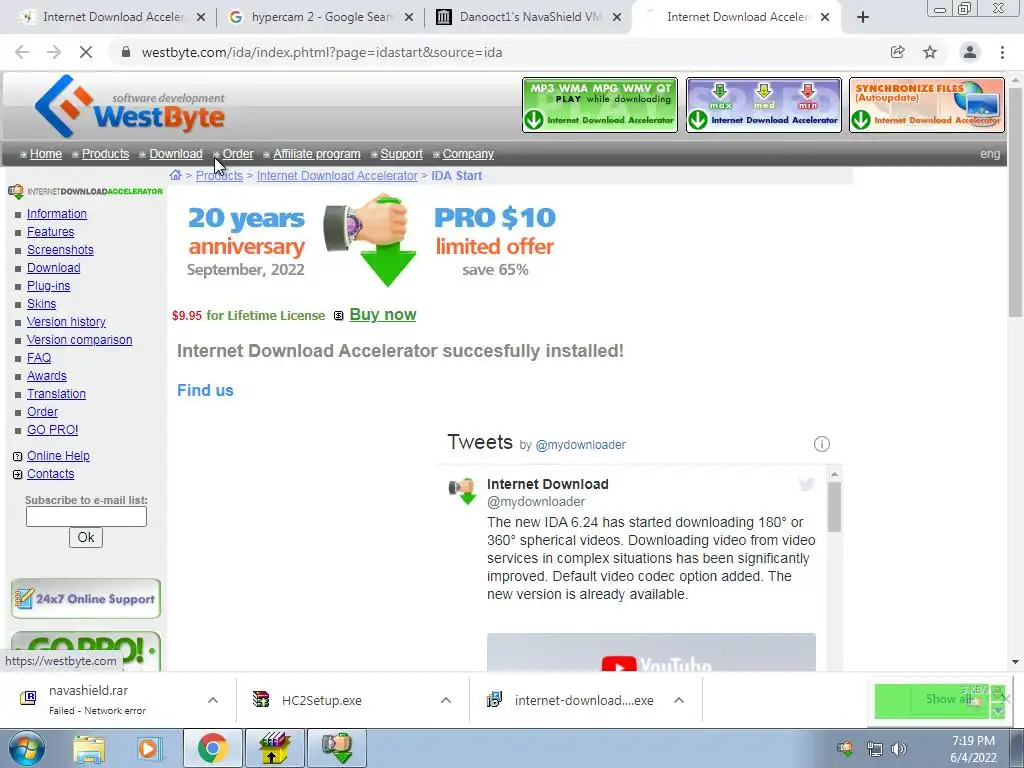Click the Twitter bird icon in tweet
The image size is (1024, 768).
807,484
